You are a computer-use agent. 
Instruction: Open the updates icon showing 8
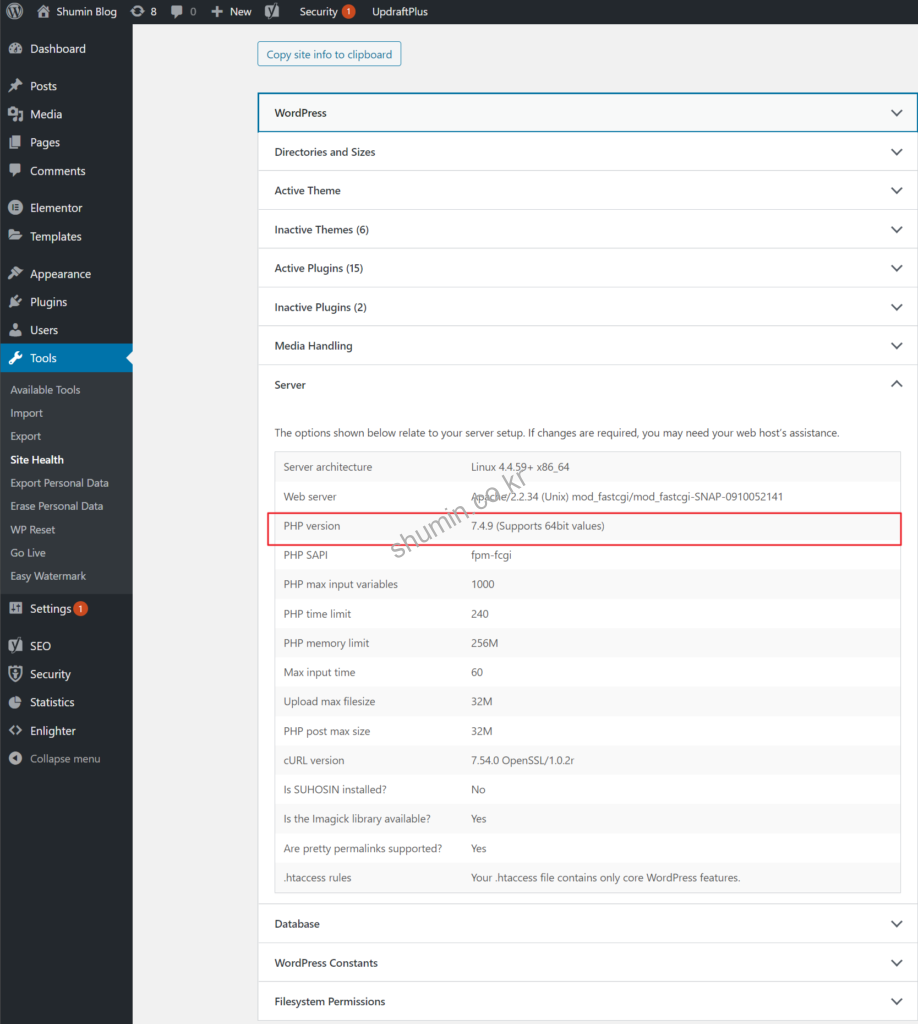pos(137,12)
